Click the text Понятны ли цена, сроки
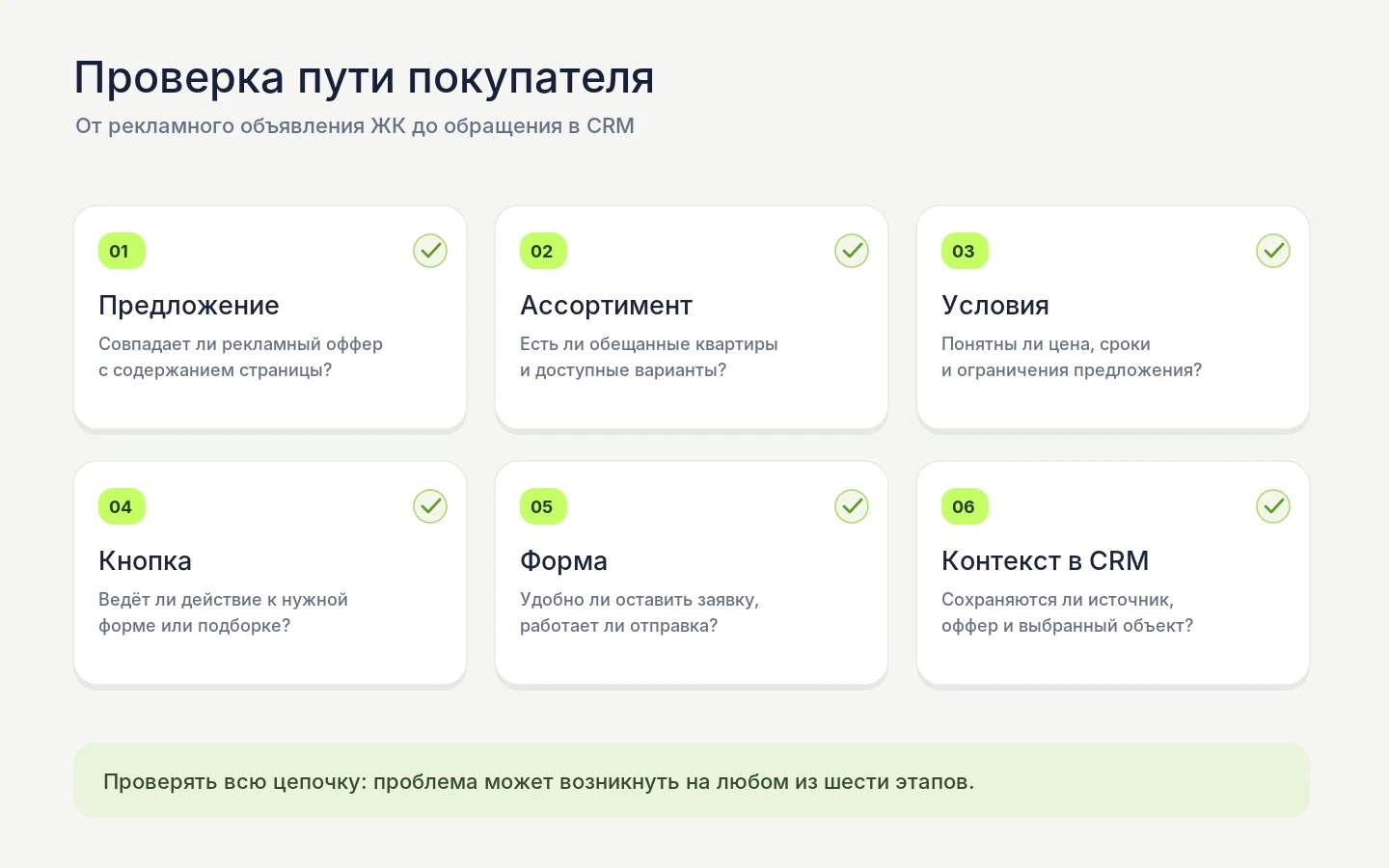The image size is (1389, 868). (1046, 344)
